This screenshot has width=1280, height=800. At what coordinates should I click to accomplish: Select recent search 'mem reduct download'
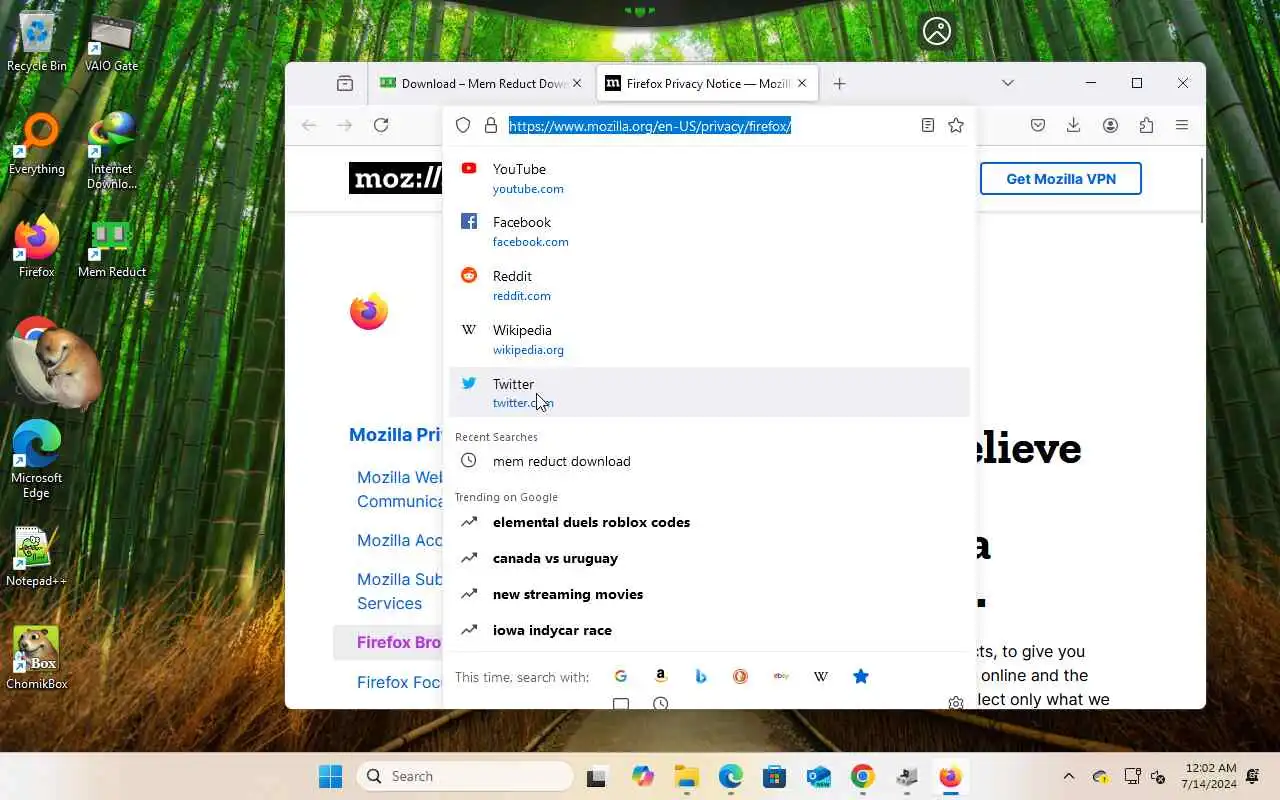[709, 461]
